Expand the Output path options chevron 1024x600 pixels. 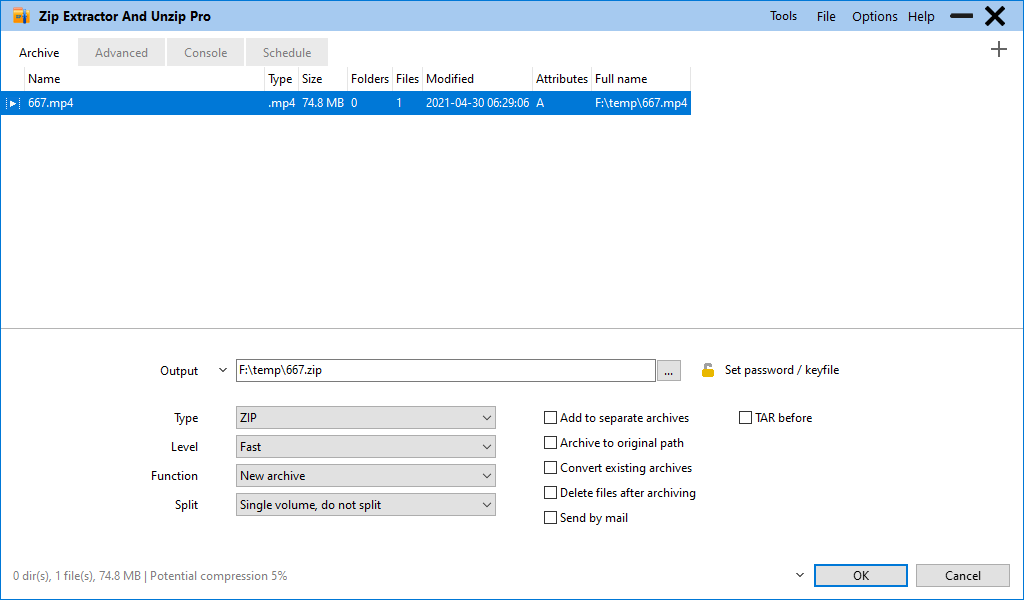(223, 370)
